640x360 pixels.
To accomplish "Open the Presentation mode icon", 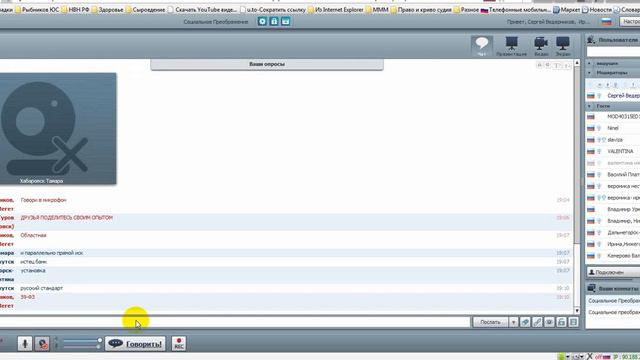I will 511,46.
